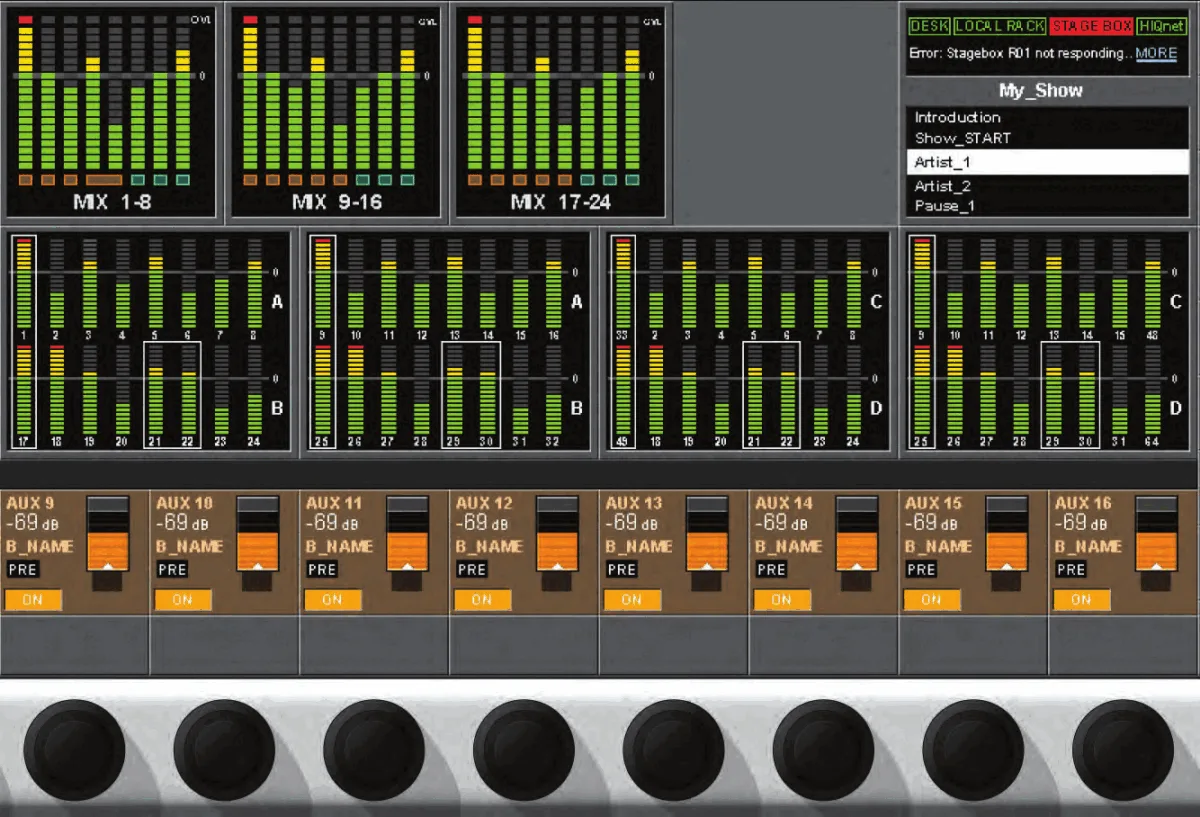Screen dimensions: 1200x817
Task: Switch AUX 13 PRE setting
Action: [x=621, y=570]
